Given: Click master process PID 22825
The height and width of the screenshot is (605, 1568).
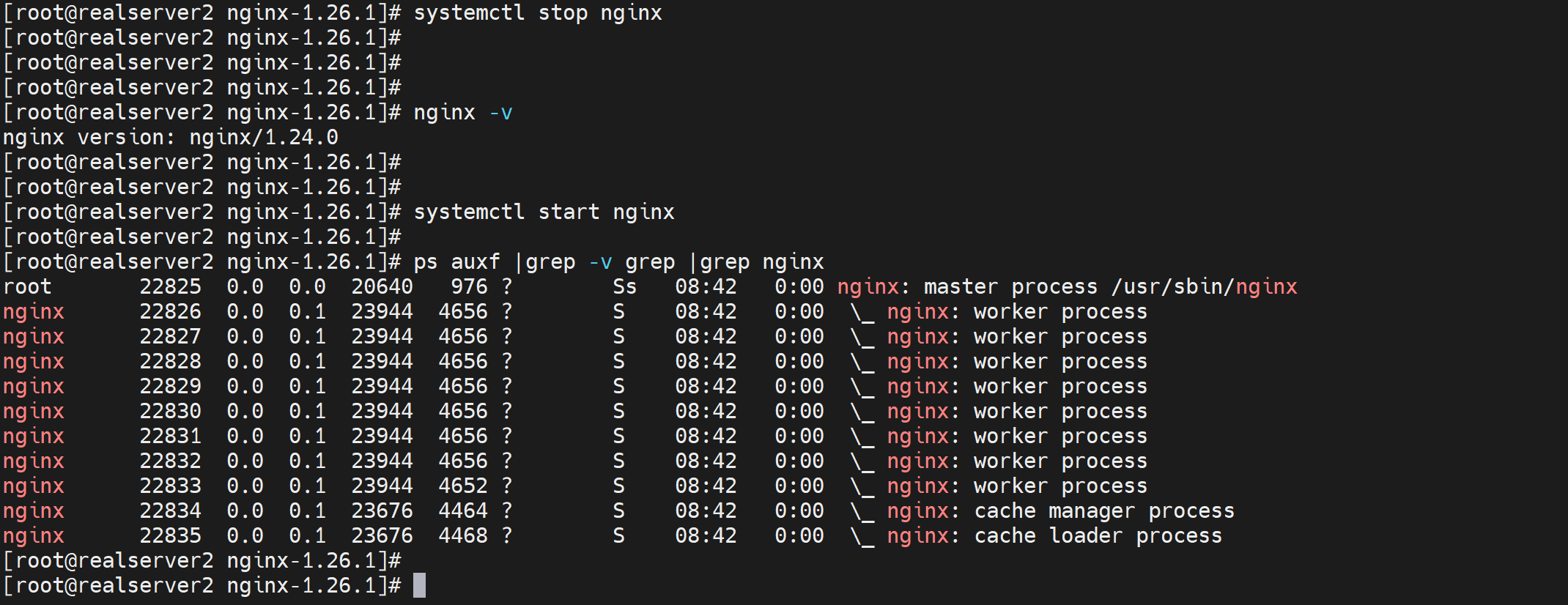Looking at the screenshot, I should click(x=170, y=287).
